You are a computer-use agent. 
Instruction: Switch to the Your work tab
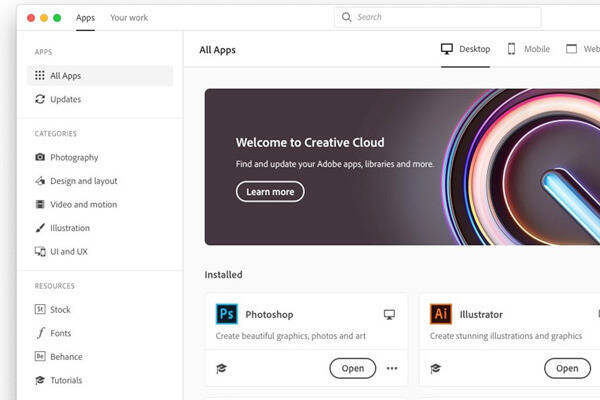127,17
